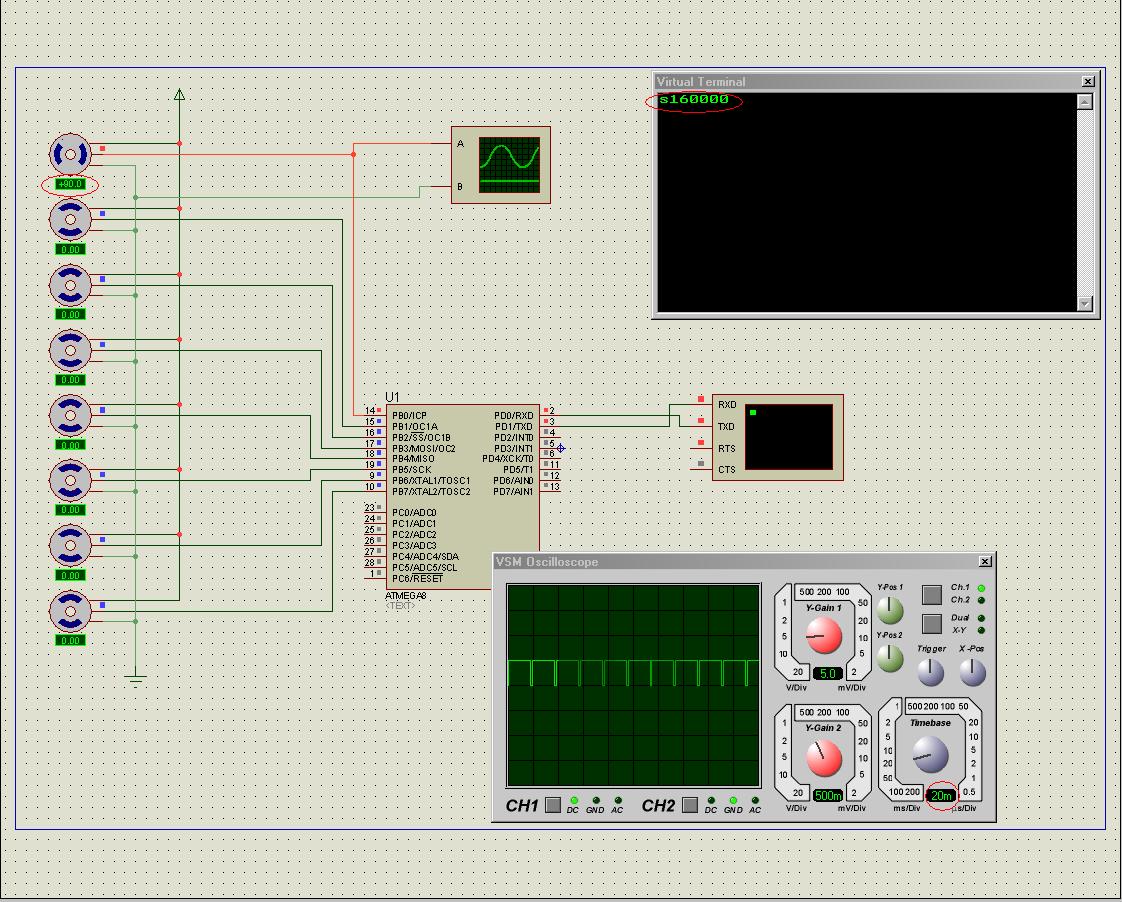Click the oscilloscope component on schematic
This screenshot has height=902, width=1122.
click(508, 164)
